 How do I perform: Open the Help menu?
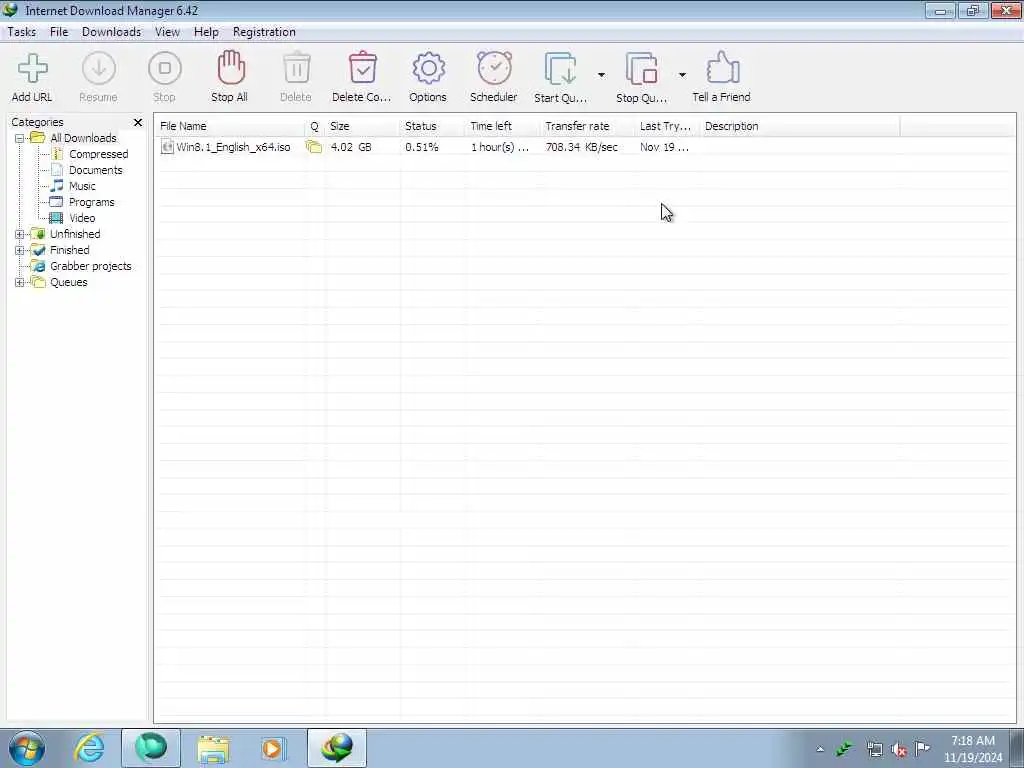click(206, 32)
